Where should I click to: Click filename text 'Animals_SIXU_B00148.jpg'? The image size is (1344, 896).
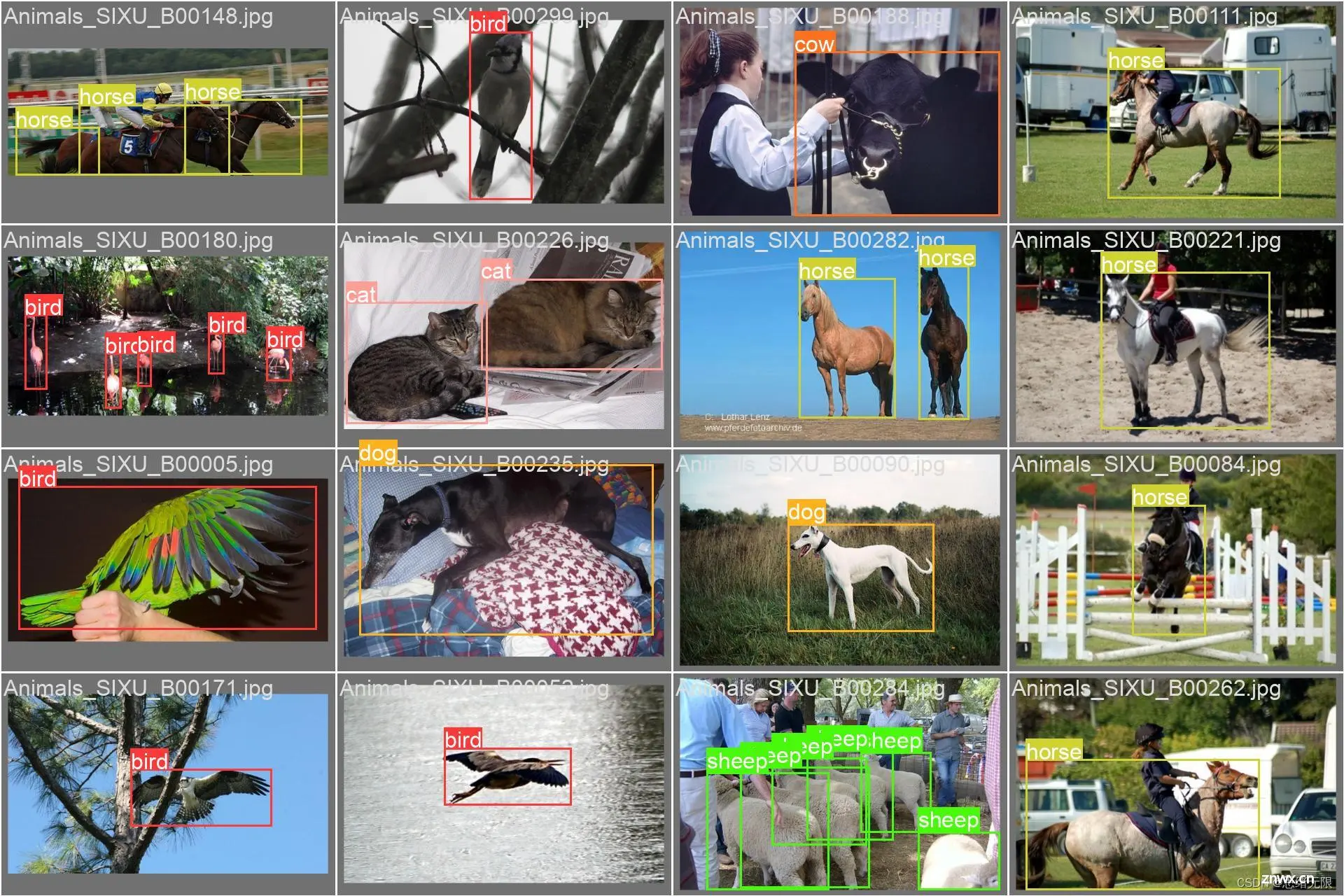139,16
